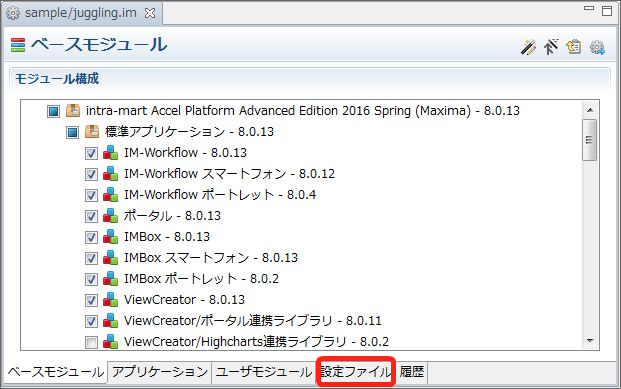Click the module icon beside ViewCreator/ポータル連携ライブラリ
This screenshot has height=389, width=621.
point(110,320)
